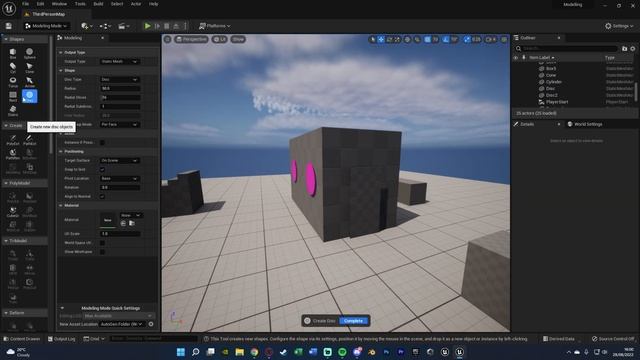Select the Disc shape tool
Screen dimensions: 640x360
[29, 96]
